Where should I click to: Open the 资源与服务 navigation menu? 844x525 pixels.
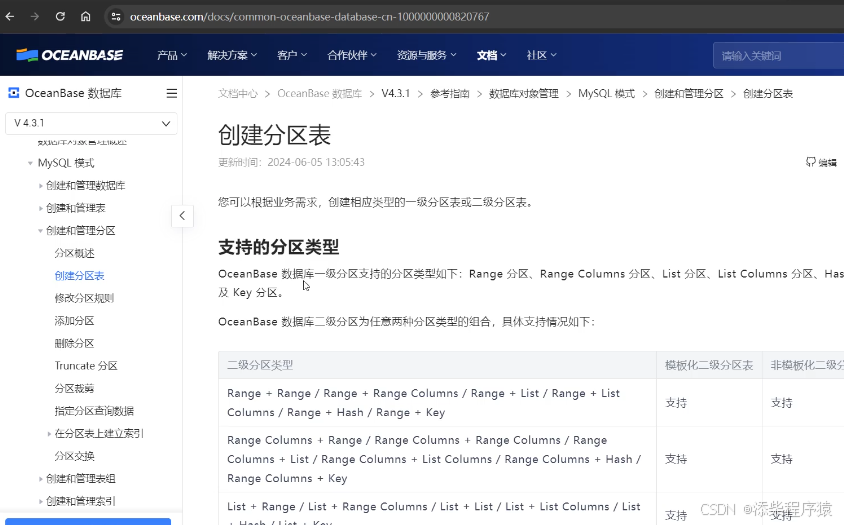pyautogui.click(x=426, y=55)
